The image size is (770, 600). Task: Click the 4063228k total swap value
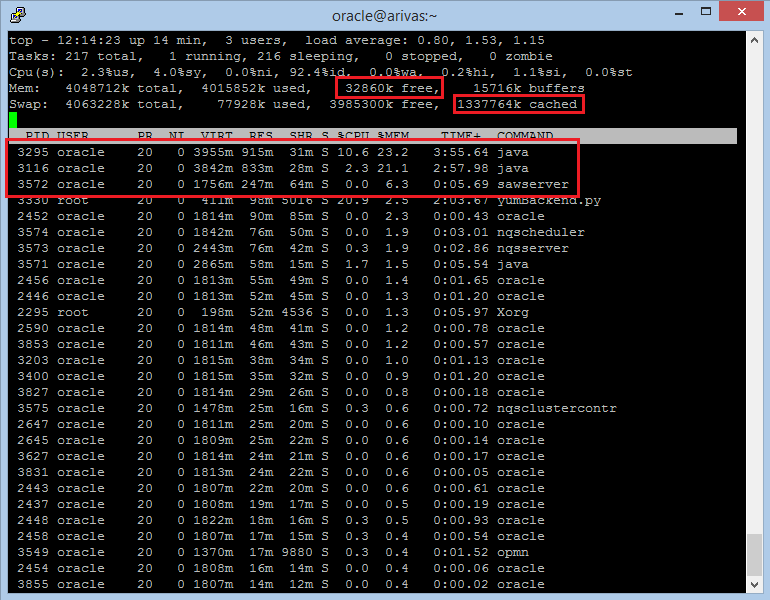pos(124,105)
